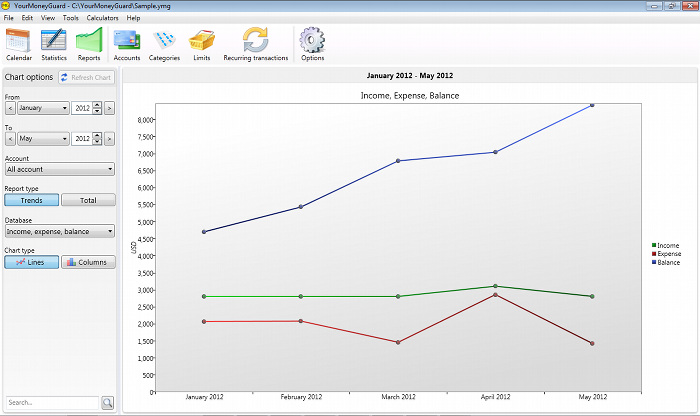Select the Trends report type
Screen dimensions: 700x416
tap(31, 200)
